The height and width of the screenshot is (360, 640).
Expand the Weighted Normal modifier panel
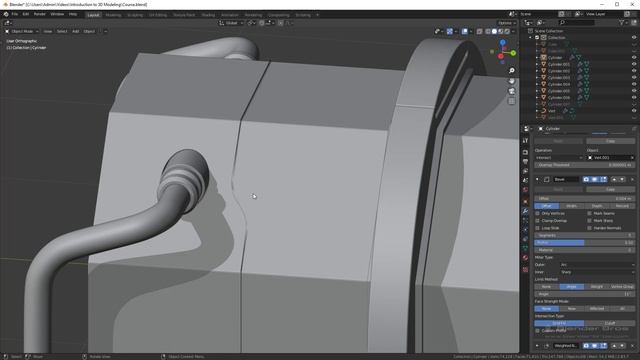coord(537,346)
